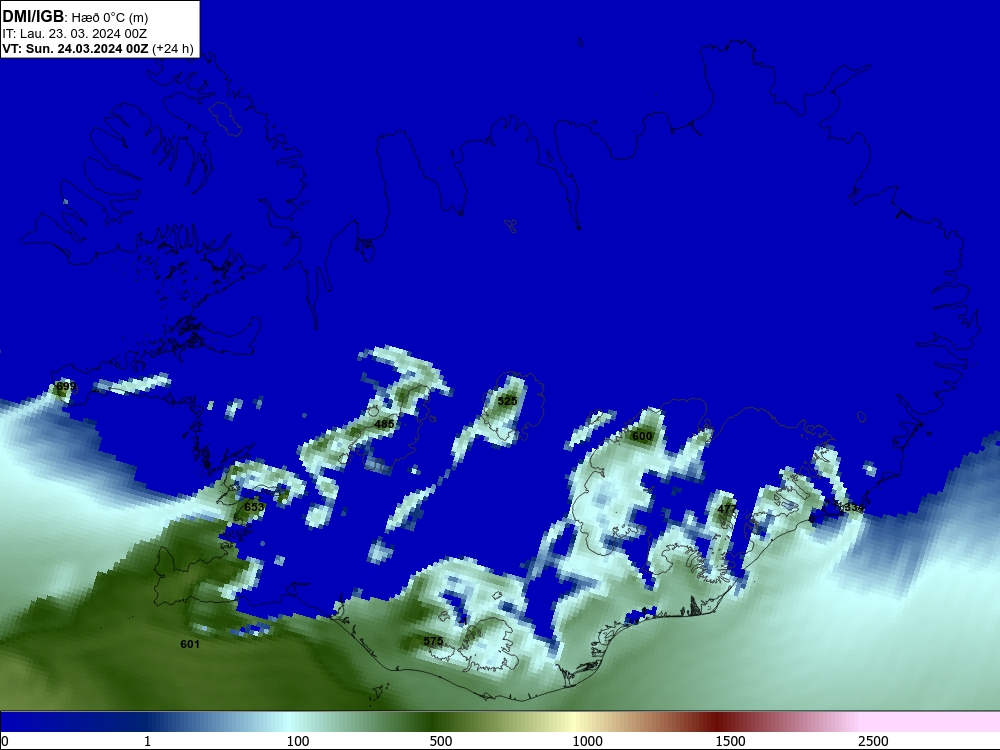Click the 100 tick on the color scale
The height and width of the screenshot is (750, 1000).
(x=298, y=741)
